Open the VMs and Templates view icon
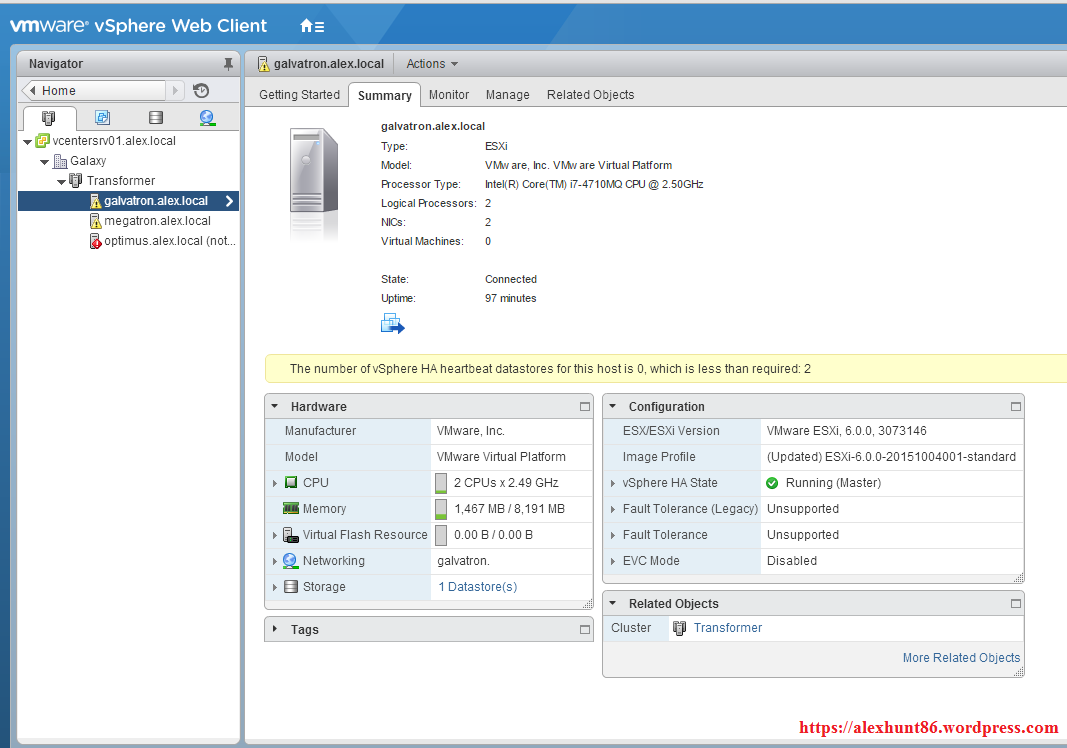Image resolution: width=1067 pixels, height=748 pixels. (102, 117)
